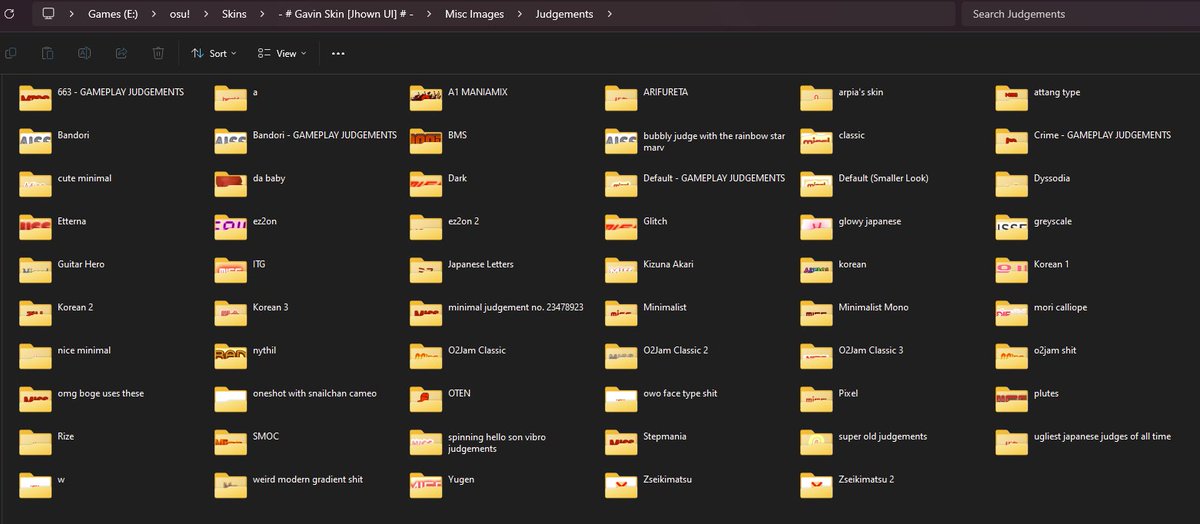Image resolution: width=1200 pixels, height=524 pixels.
Task: Navigate to Misc Images in breadcrumb
Action: tap(474, 14)
